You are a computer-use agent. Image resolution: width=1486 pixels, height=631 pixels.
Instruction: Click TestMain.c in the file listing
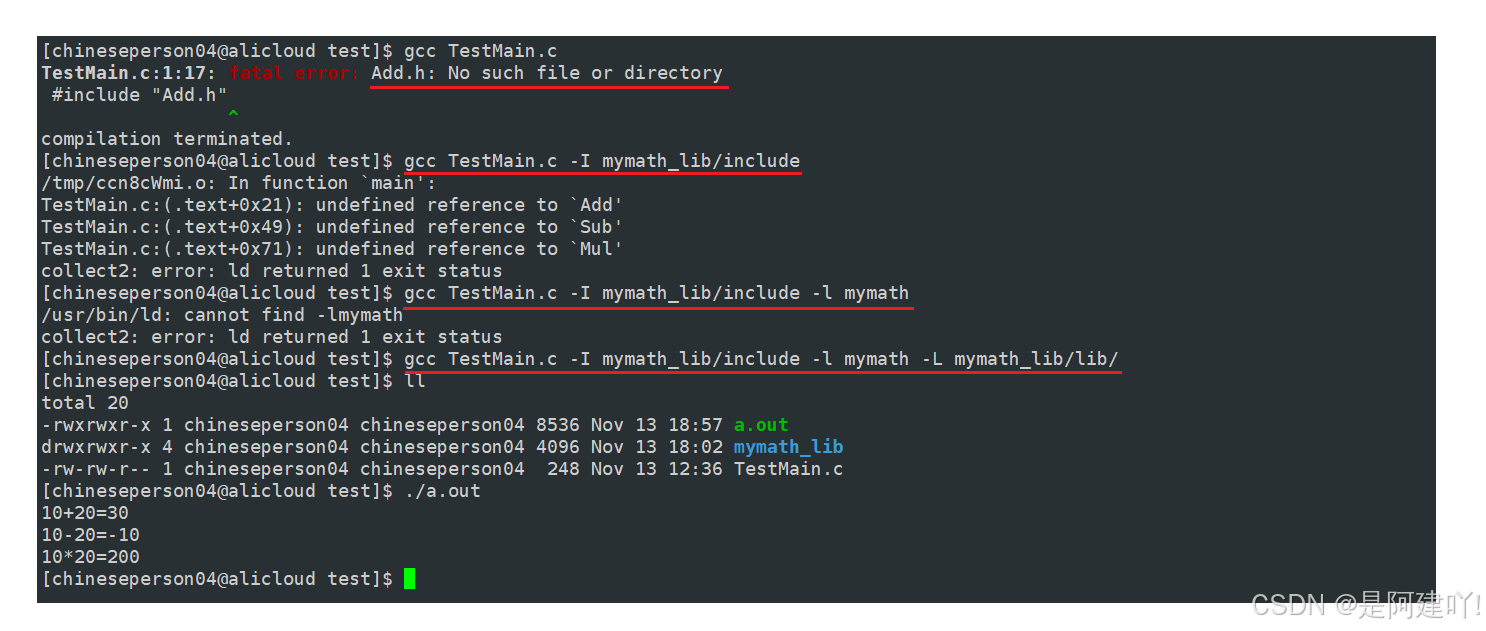[x=788, y=469]
